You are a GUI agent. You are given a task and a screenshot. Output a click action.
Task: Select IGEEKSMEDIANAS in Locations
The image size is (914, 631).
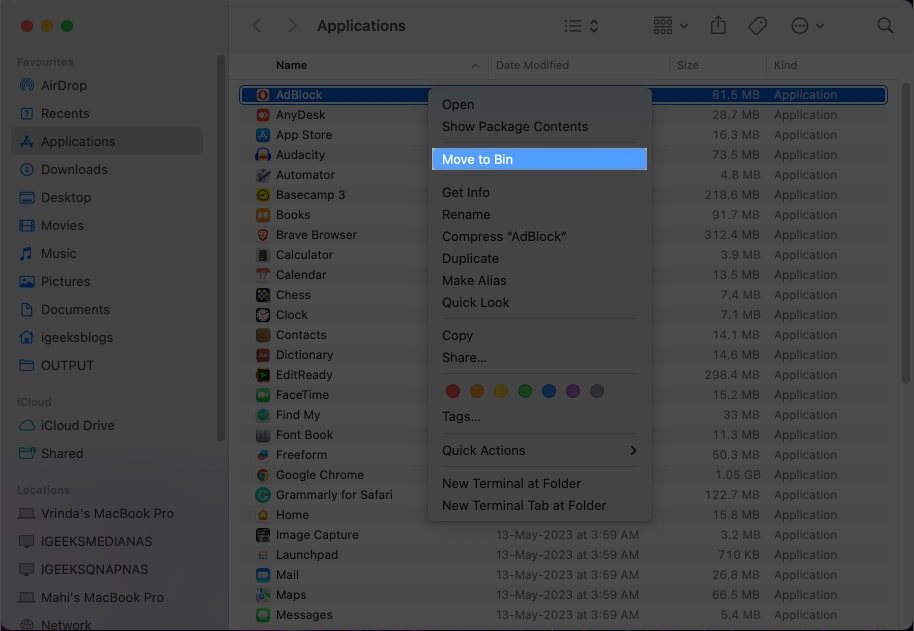(x=107, y=541)
